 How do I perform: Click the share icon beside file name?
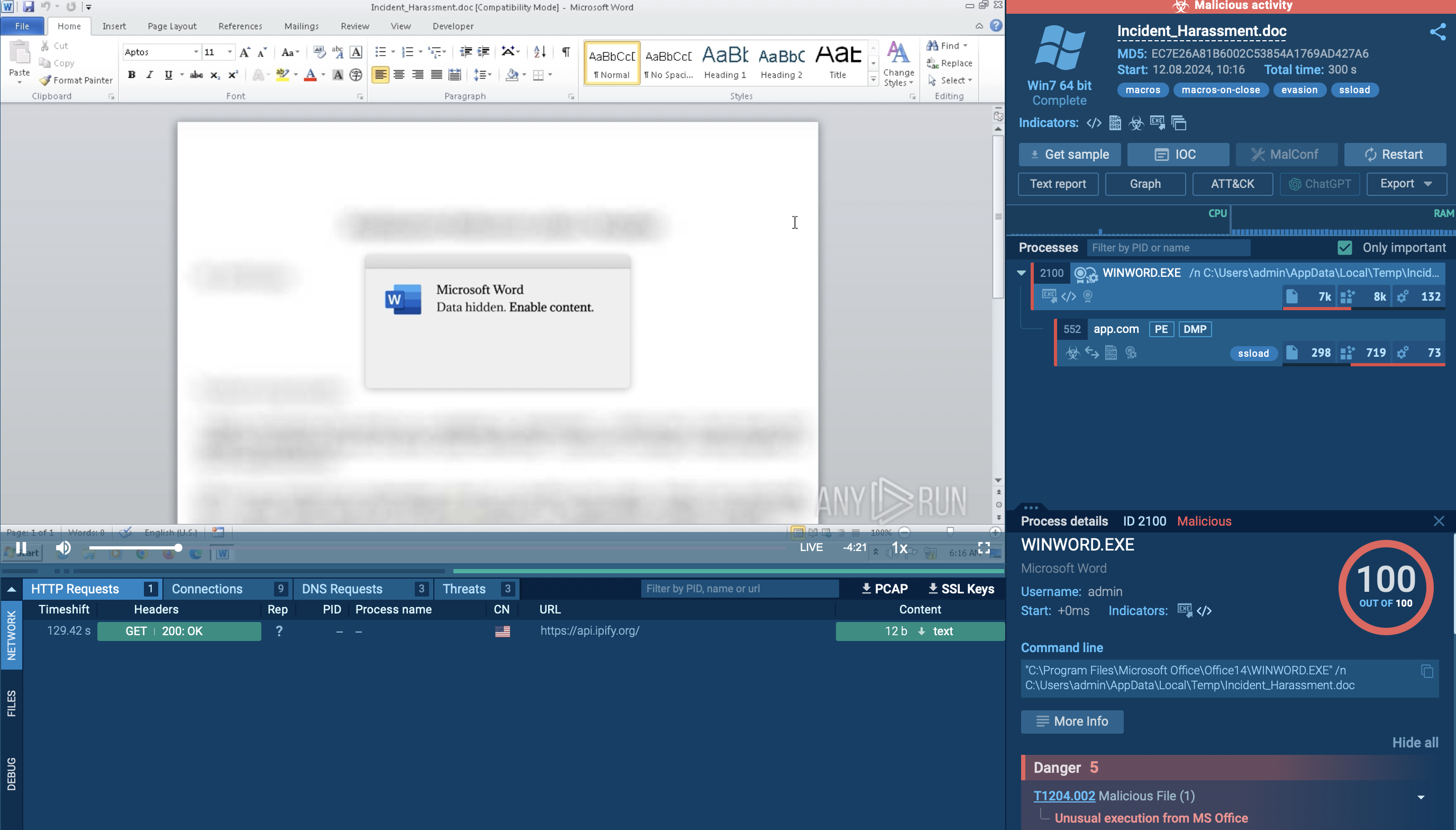pos(1437,32)
